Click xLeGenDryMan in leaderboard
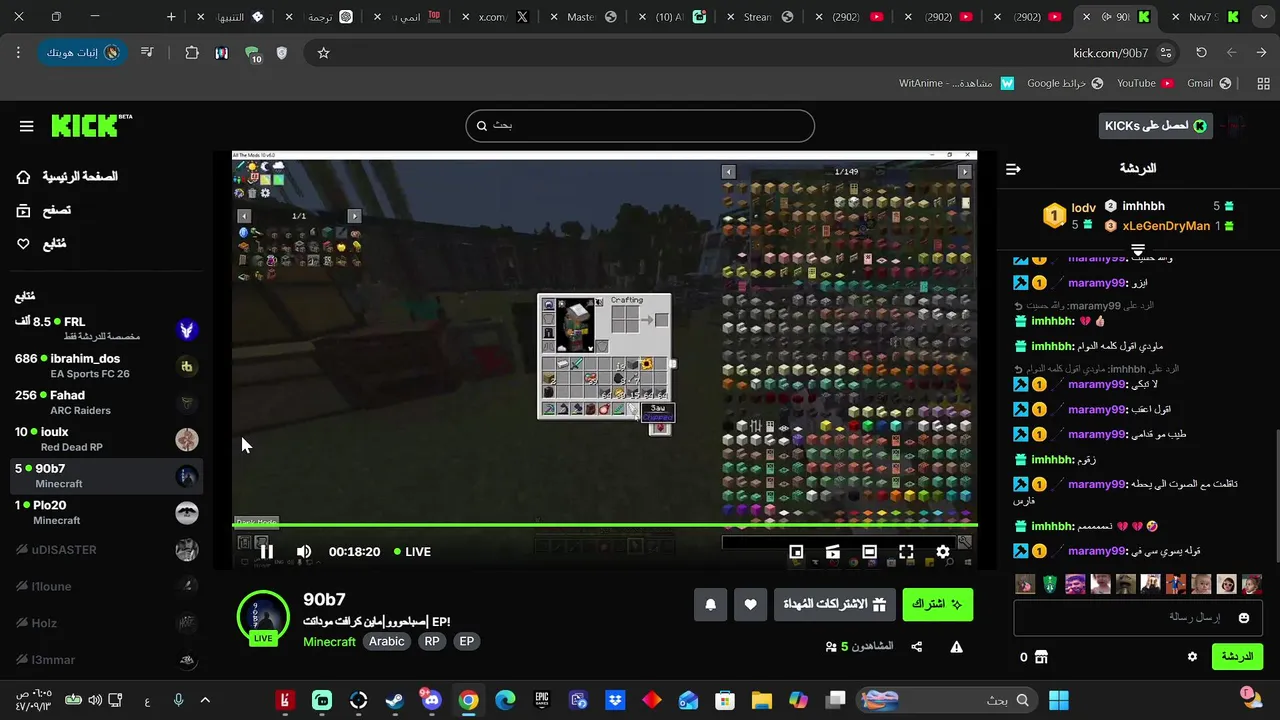 click(1166, 226)
